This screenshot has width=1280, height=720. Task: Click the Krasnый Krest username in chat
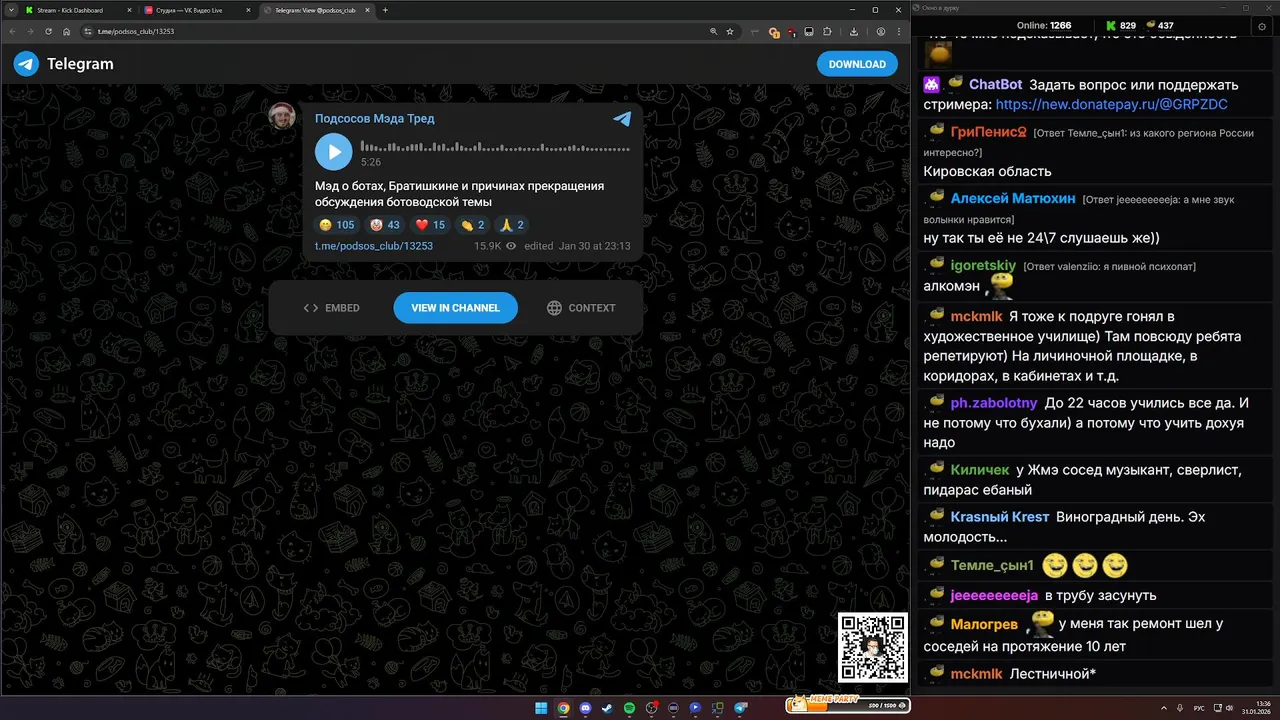pos(999,517)
